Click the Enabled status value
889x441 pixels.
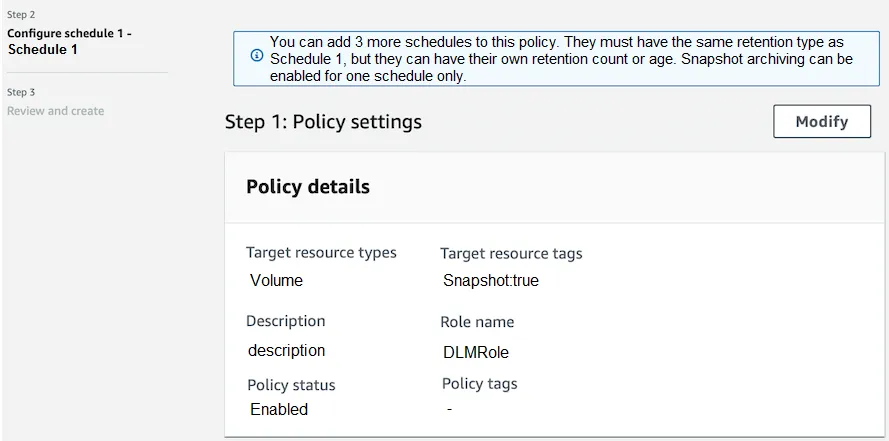[x=279, y=409]
